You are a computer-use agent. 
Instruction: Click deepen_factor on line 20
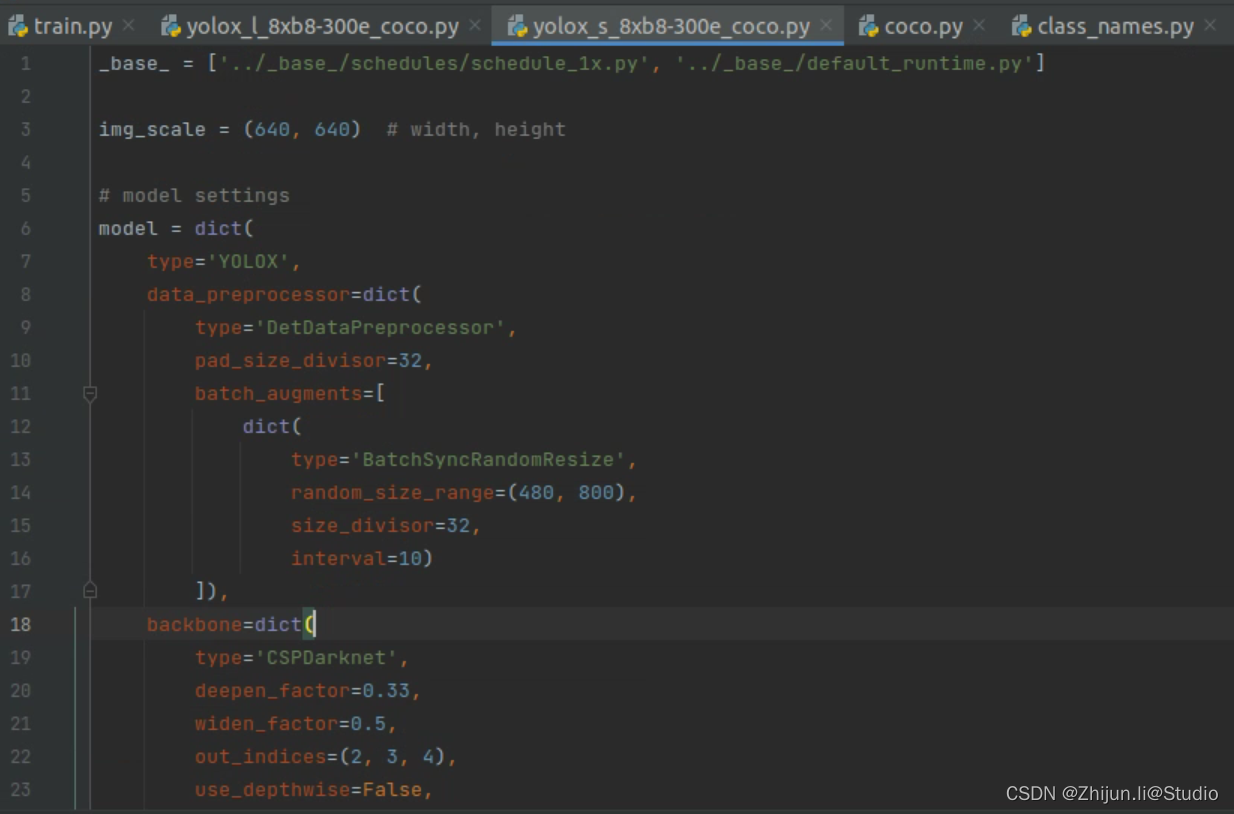(x=272, y=691)
